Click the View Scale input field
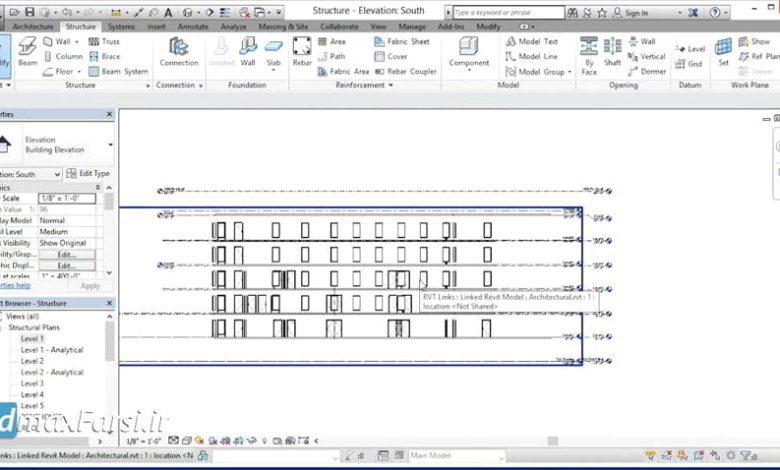The image size is (780, 470). [x=67, y=198]
